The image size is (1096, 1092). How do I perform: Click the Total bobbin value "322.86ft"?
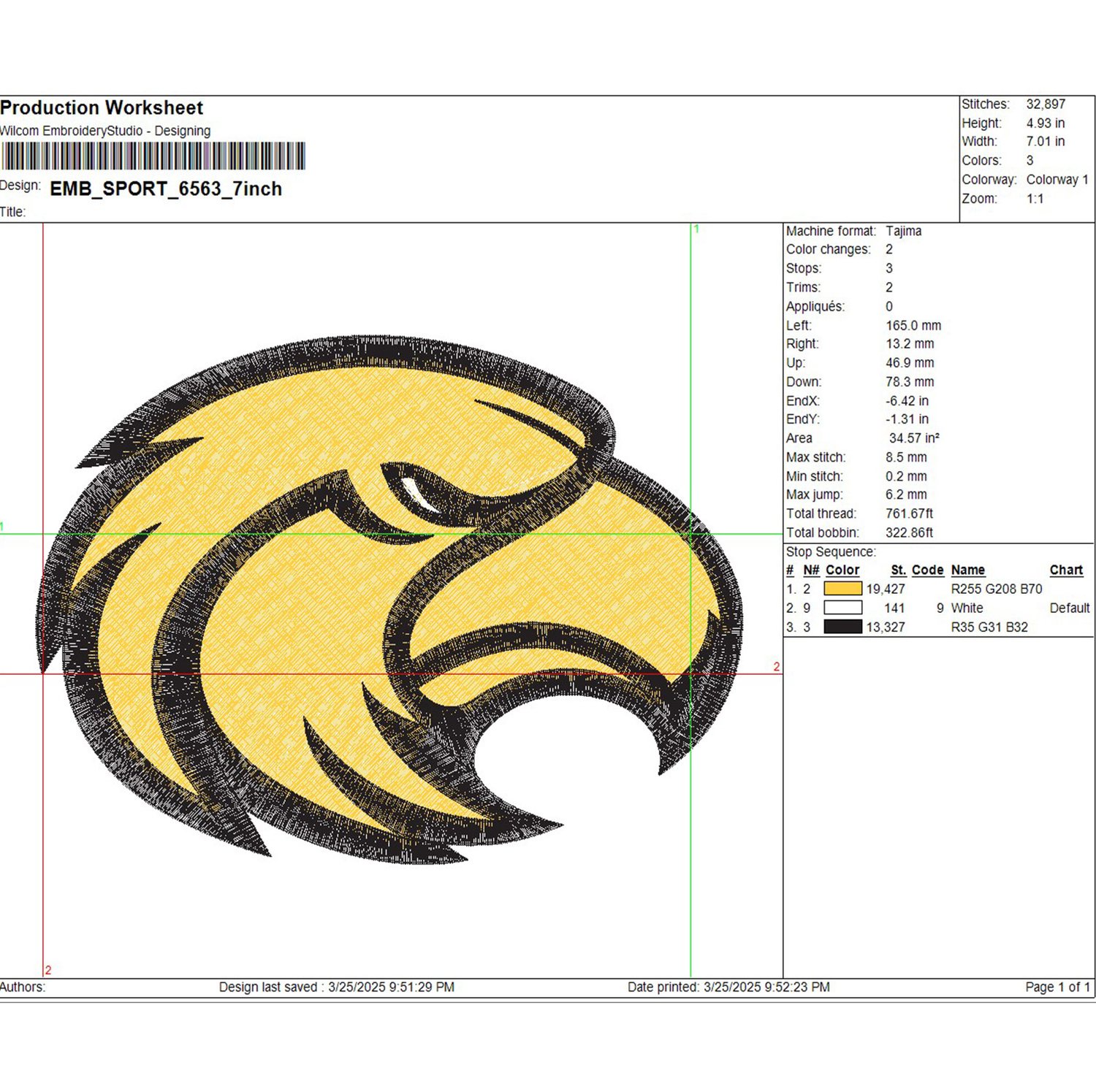point(909,532)
